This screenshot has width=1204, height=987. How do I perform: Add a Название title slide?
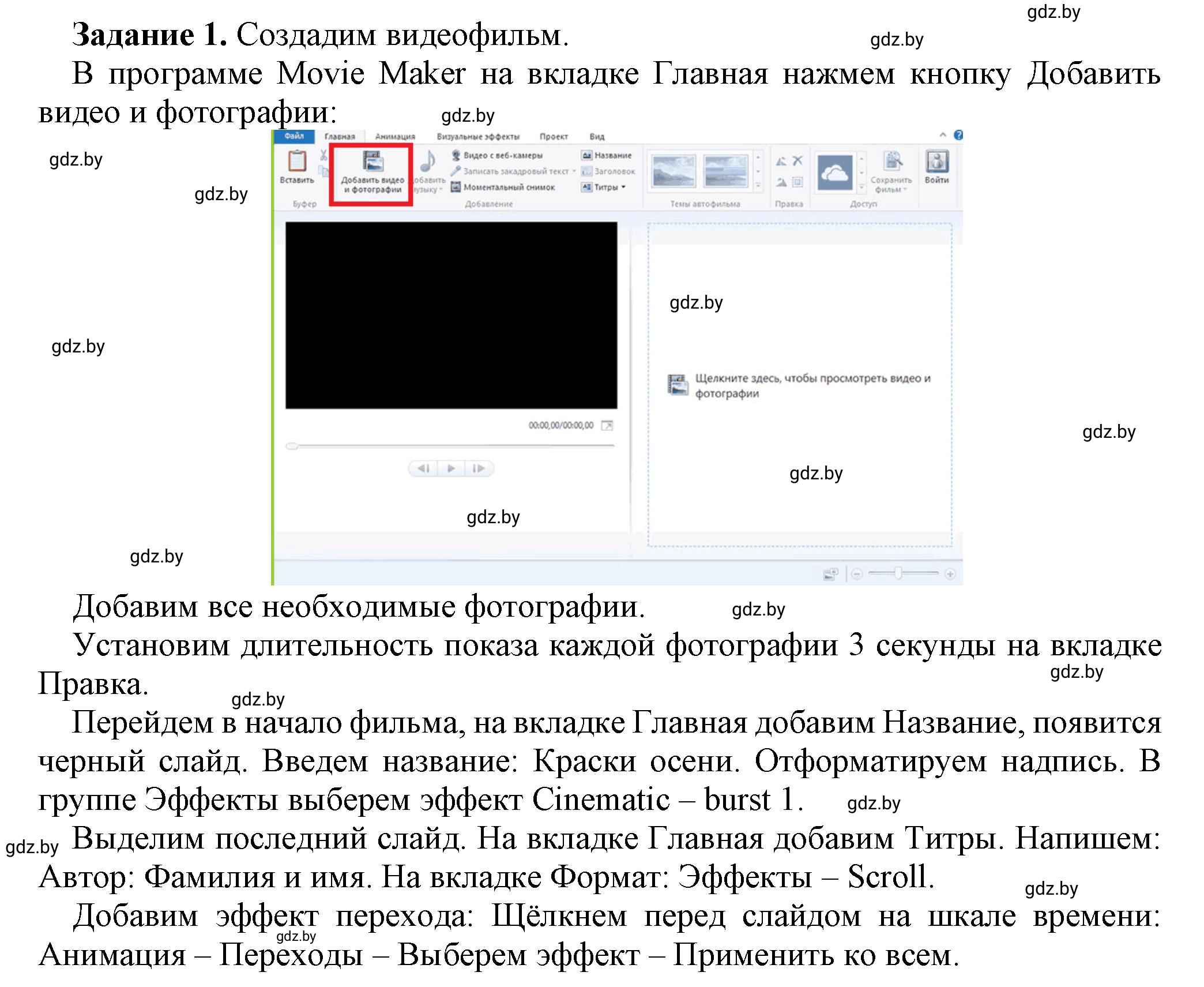(607, 155)
